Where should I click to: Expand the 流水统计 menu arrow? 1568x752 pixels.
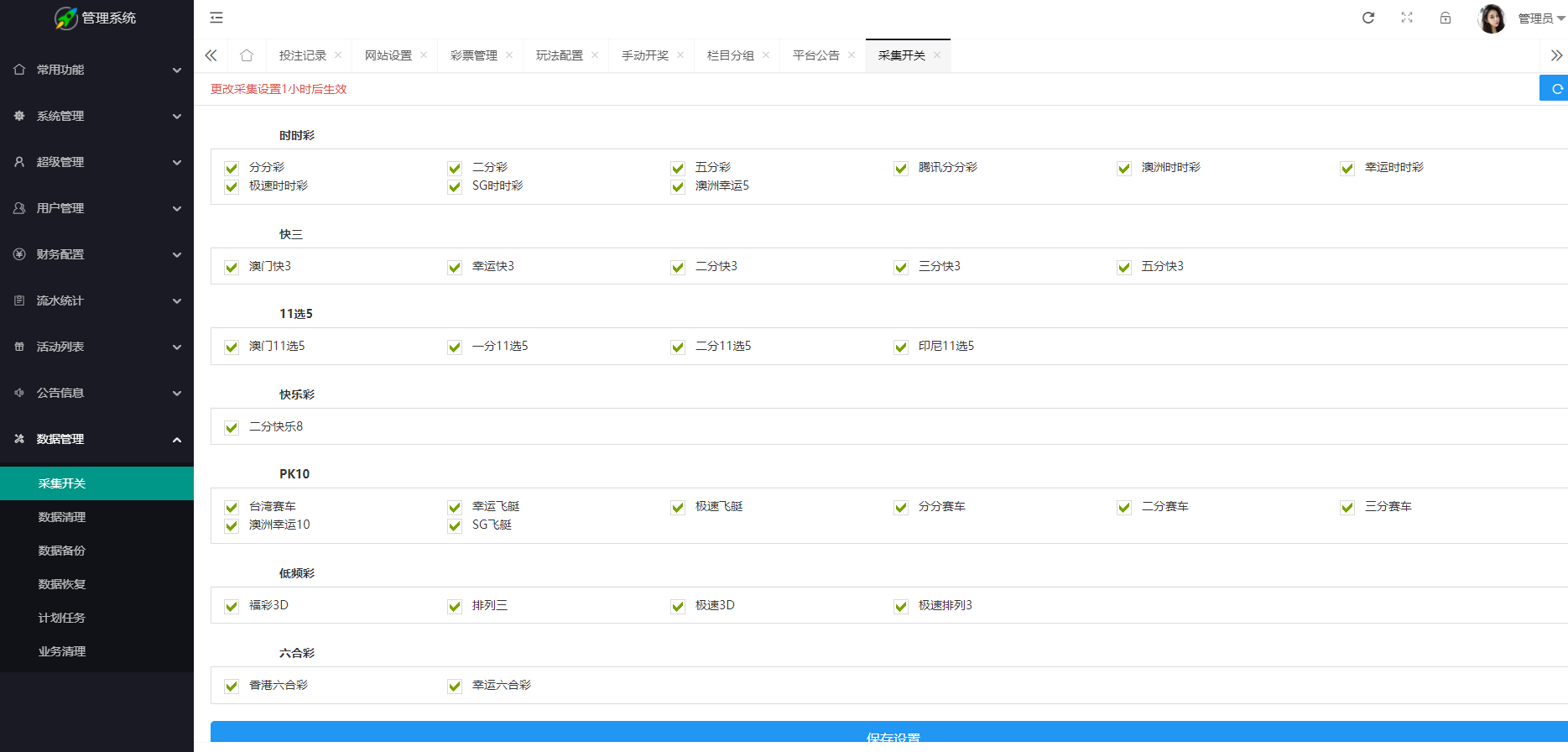[x=177, y=301]
